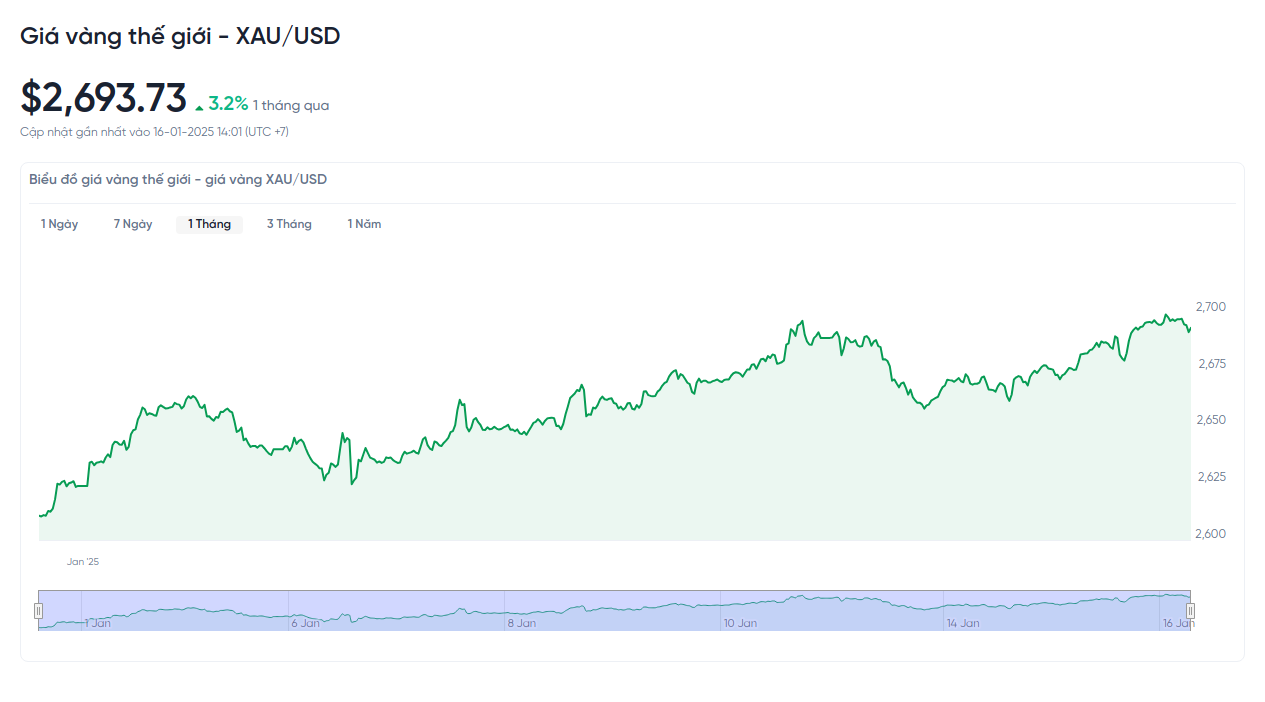Click the Giá vàng thế giới heading

180,36
